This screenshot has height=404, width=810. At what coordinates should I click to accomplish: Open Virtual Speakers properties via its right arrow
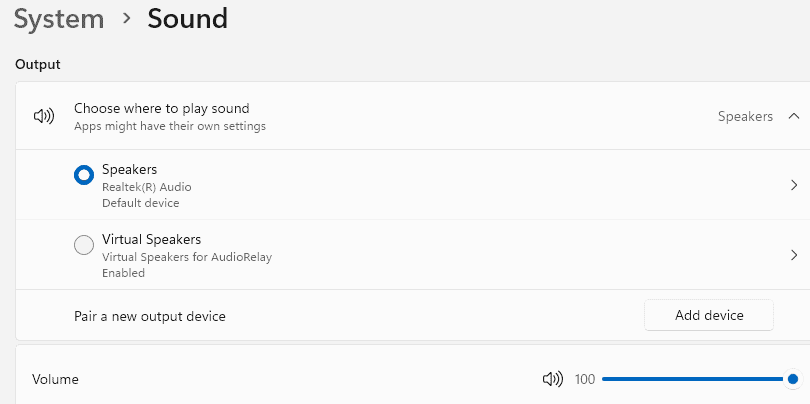coord(794,255)
